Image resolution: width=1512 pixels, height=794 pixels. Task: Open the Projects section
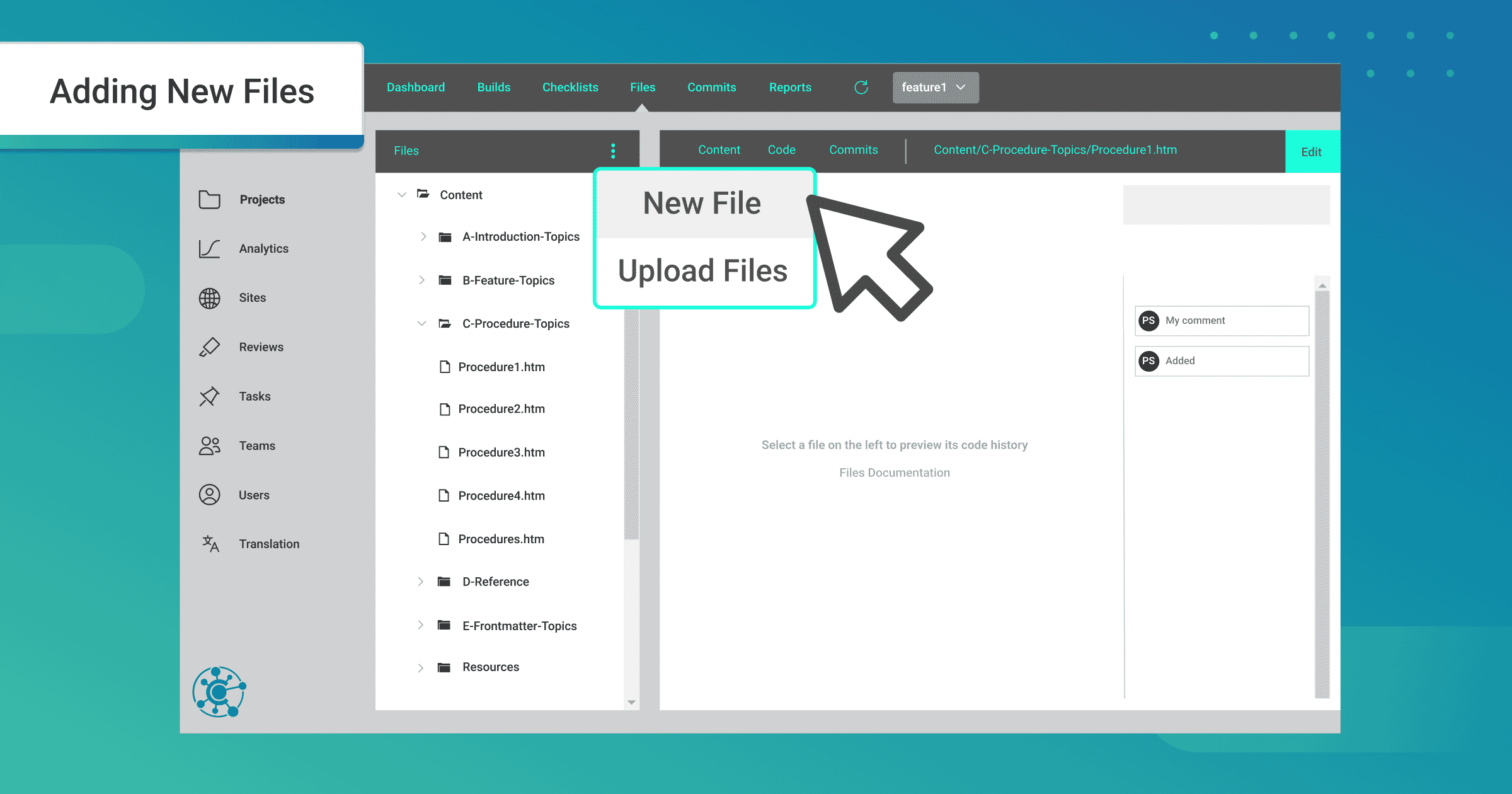(x=210, y=199)
